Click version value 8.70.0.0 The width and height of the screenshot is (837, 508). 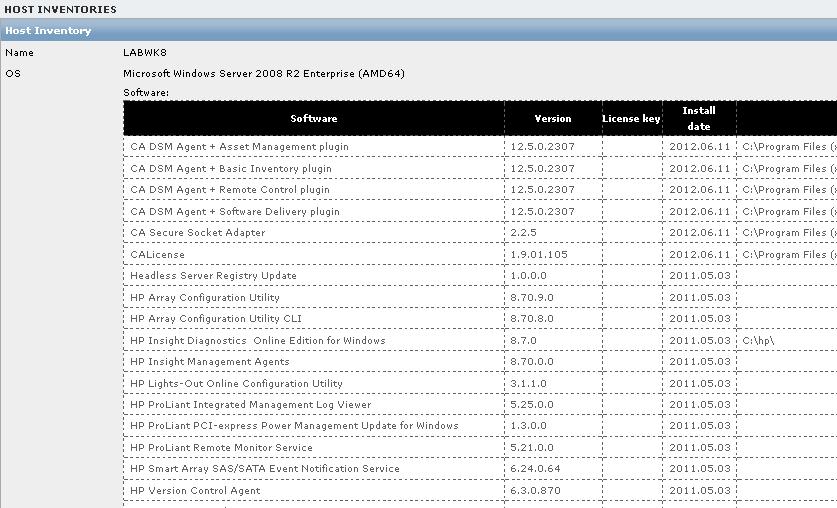point(532,362)
